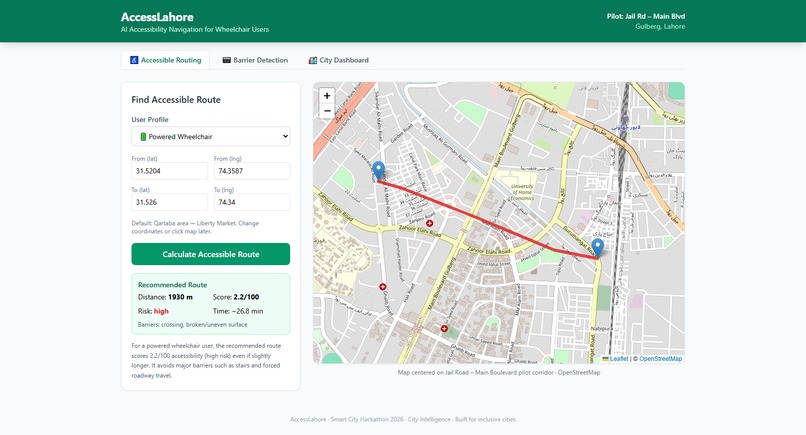Image resolution: width=806 pixels, height=435 pixels.
Task: Click the 'Distance: 1930 m' value
Action: tap(165, 297)
